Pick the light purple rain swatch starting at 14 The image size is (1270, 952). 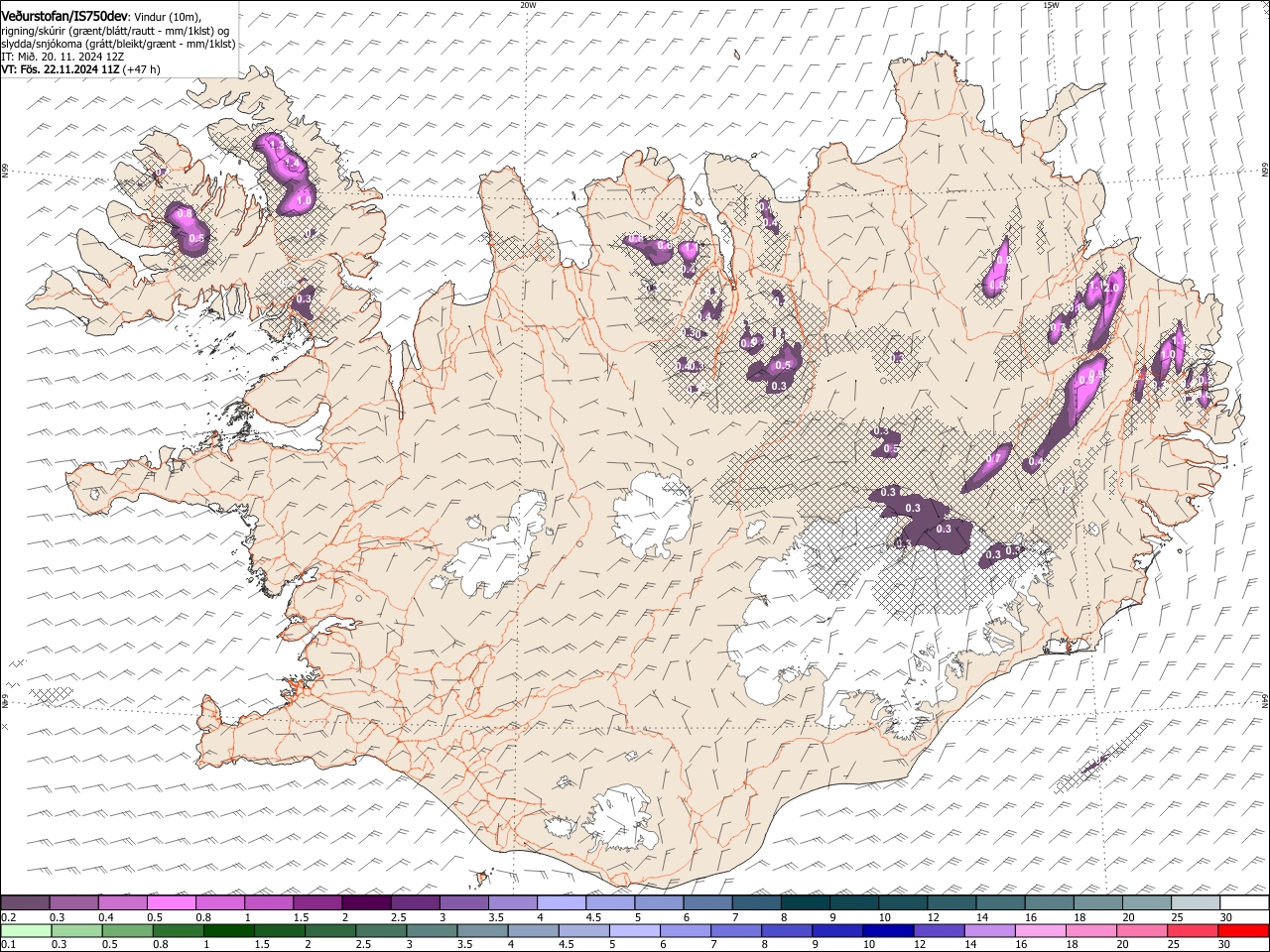[x=989, y=930]
